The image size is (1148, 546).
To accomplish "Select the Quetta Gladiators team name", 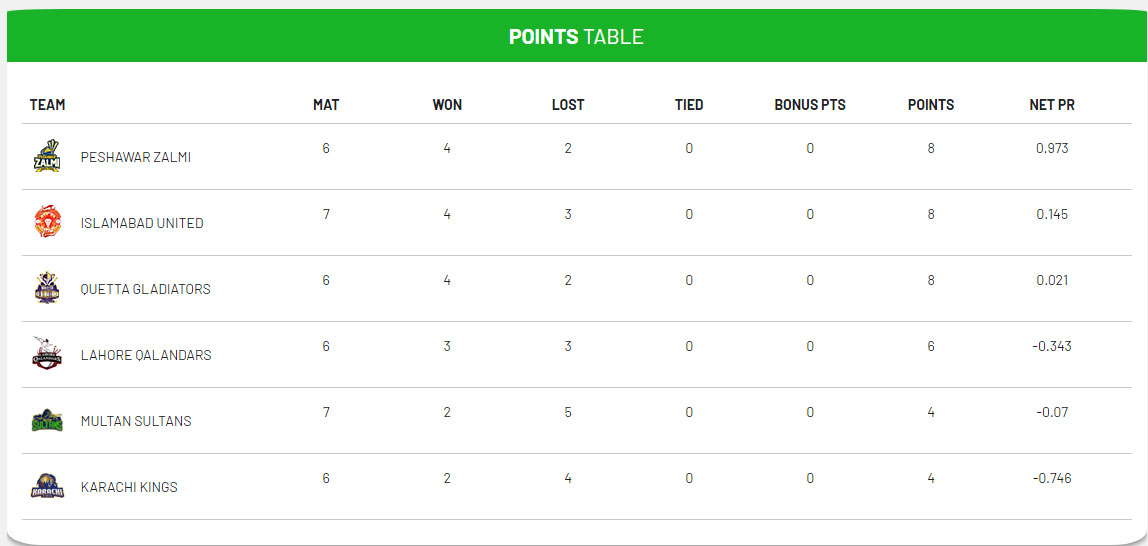I will point(146,290).
